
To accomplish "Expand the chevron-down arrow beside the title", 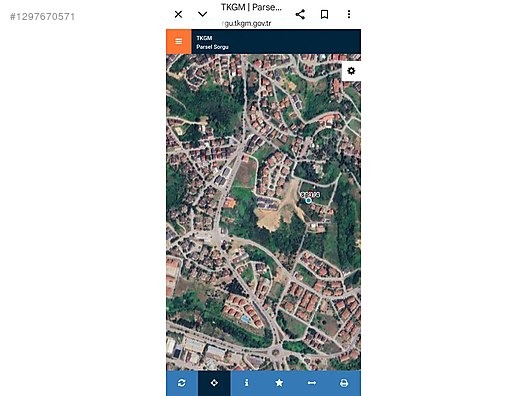I will coord(202,14).
